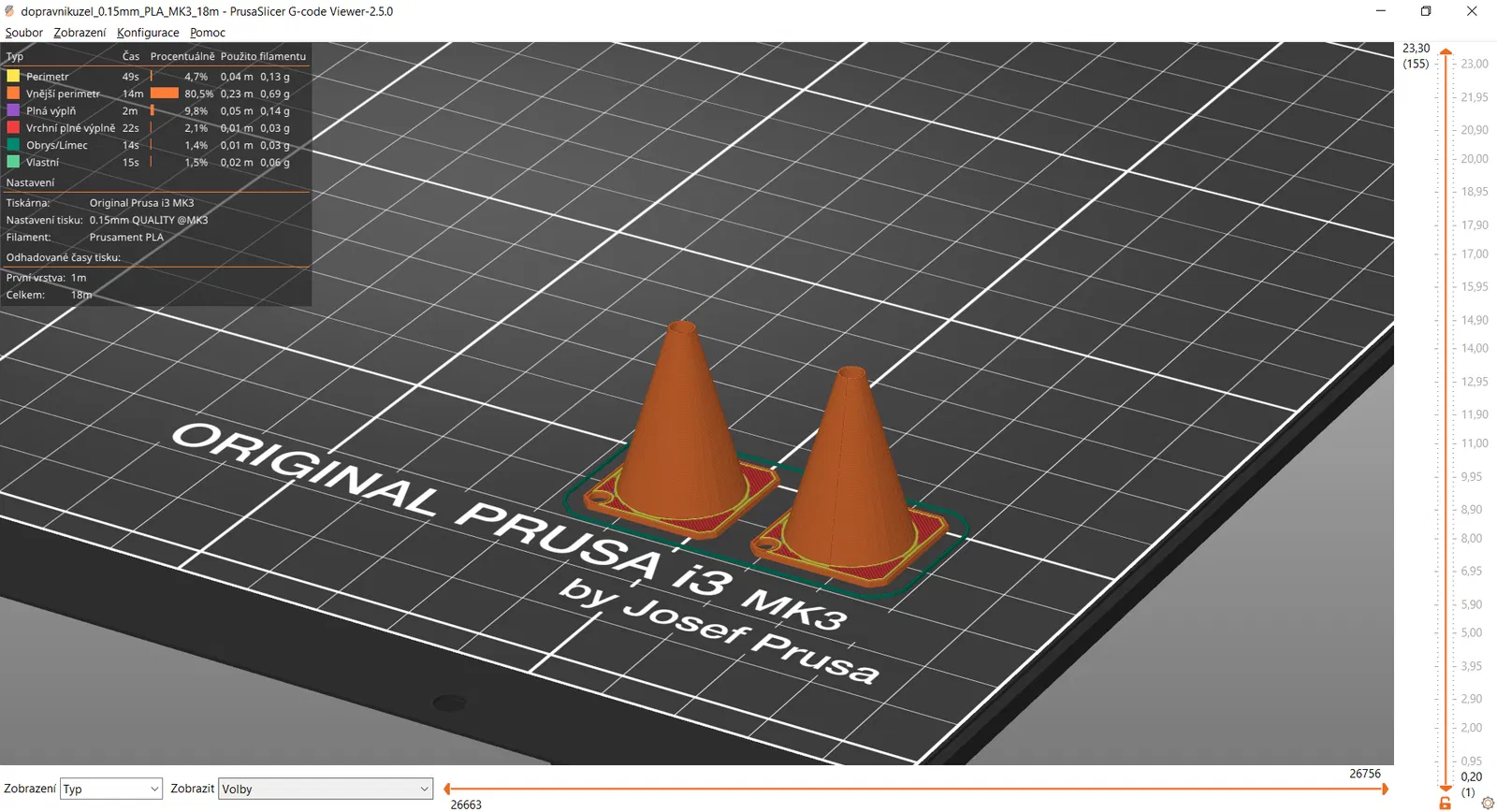The image size is (1497, 812).
Task: Click the Čas column header
Action: pyautogui.click(x=131, y=56)
